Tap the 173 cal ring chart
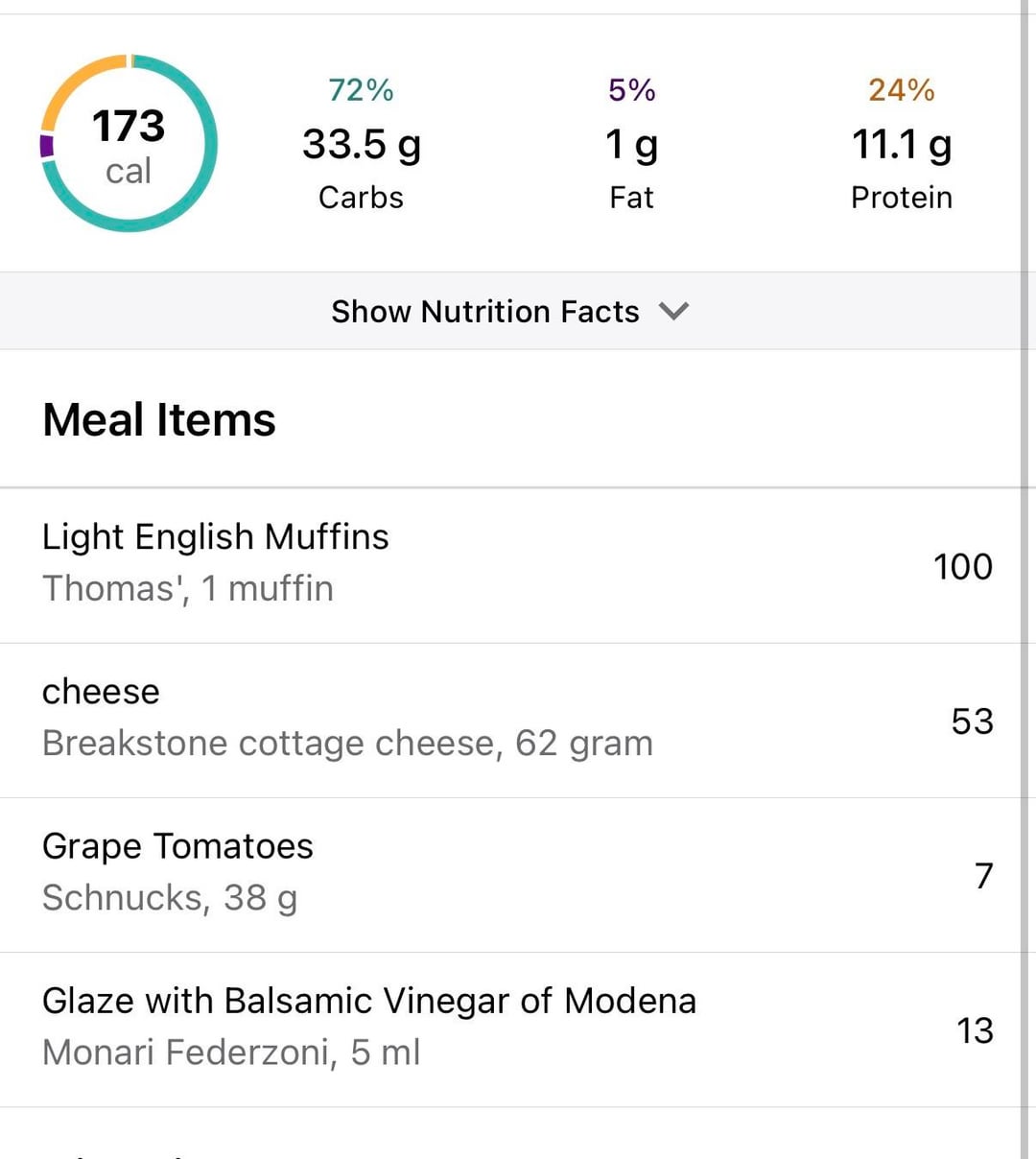 (x=129, y=144)
